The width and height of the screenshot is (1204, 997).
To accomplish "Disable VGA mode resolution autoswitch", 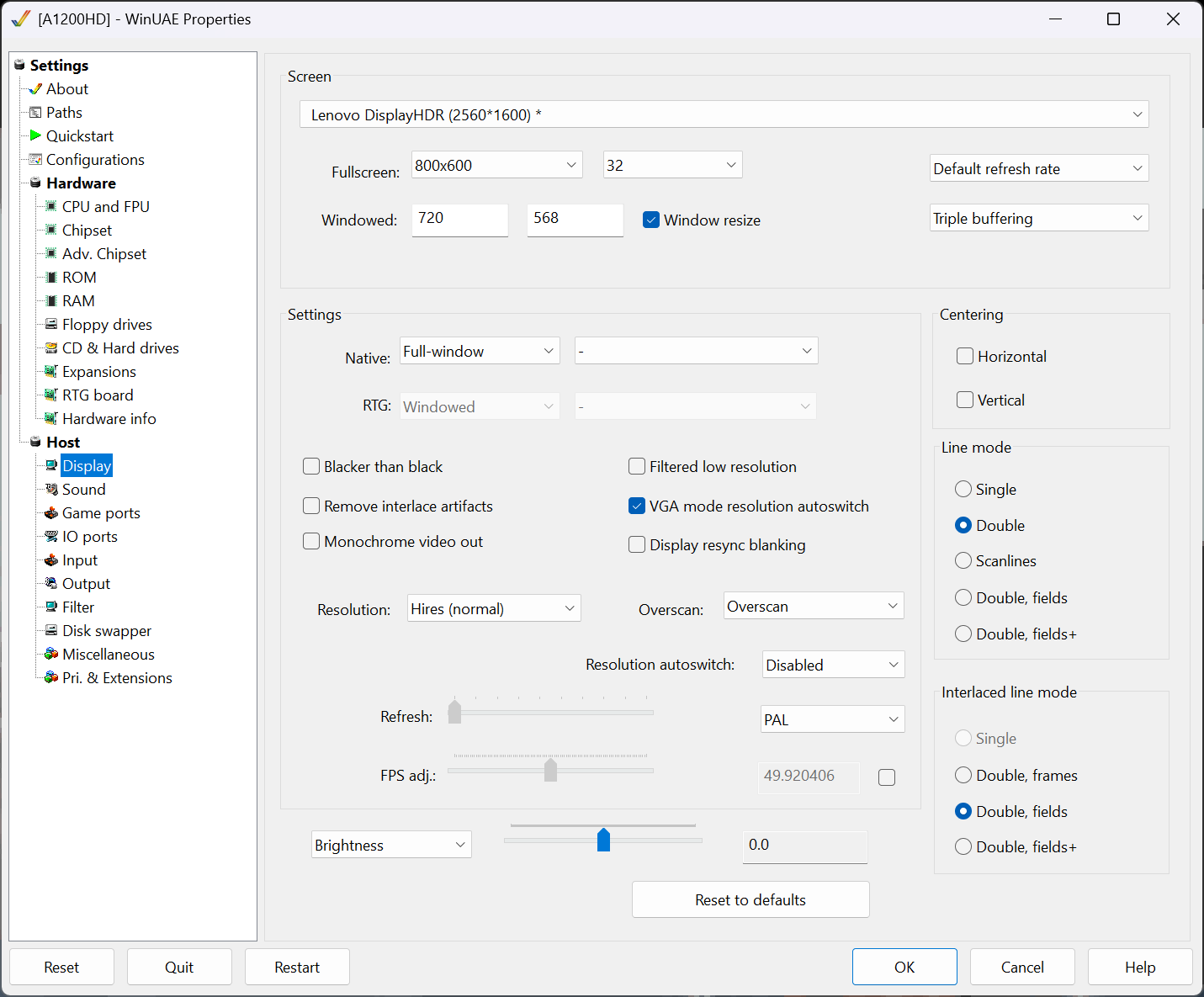I will [x=637, y=506].
